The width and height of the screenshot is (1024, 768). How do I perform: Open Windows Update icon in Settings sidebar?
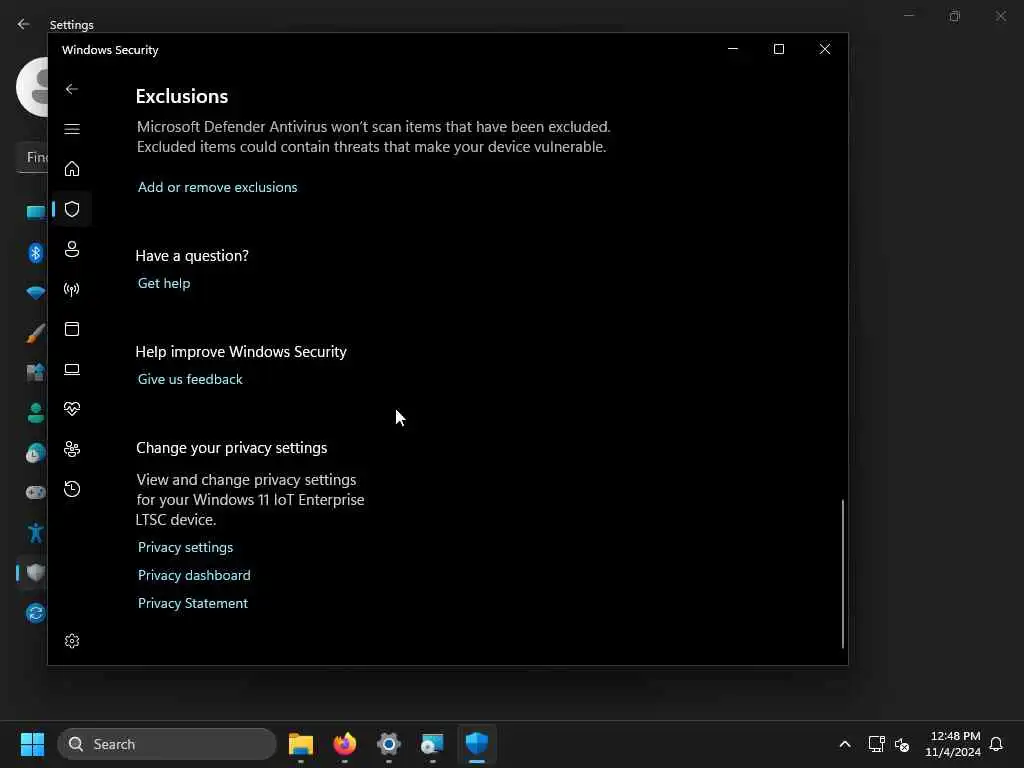35,613
